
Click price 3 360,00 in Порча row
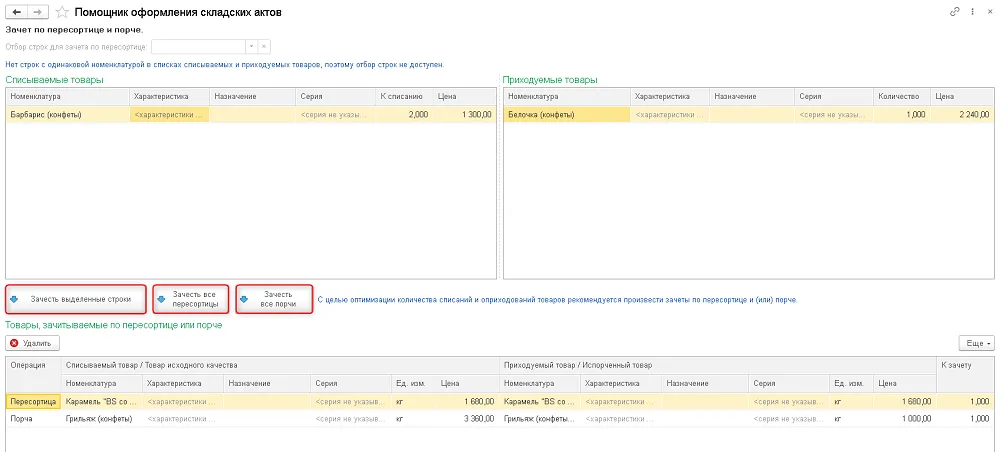[x=466, y=419]
